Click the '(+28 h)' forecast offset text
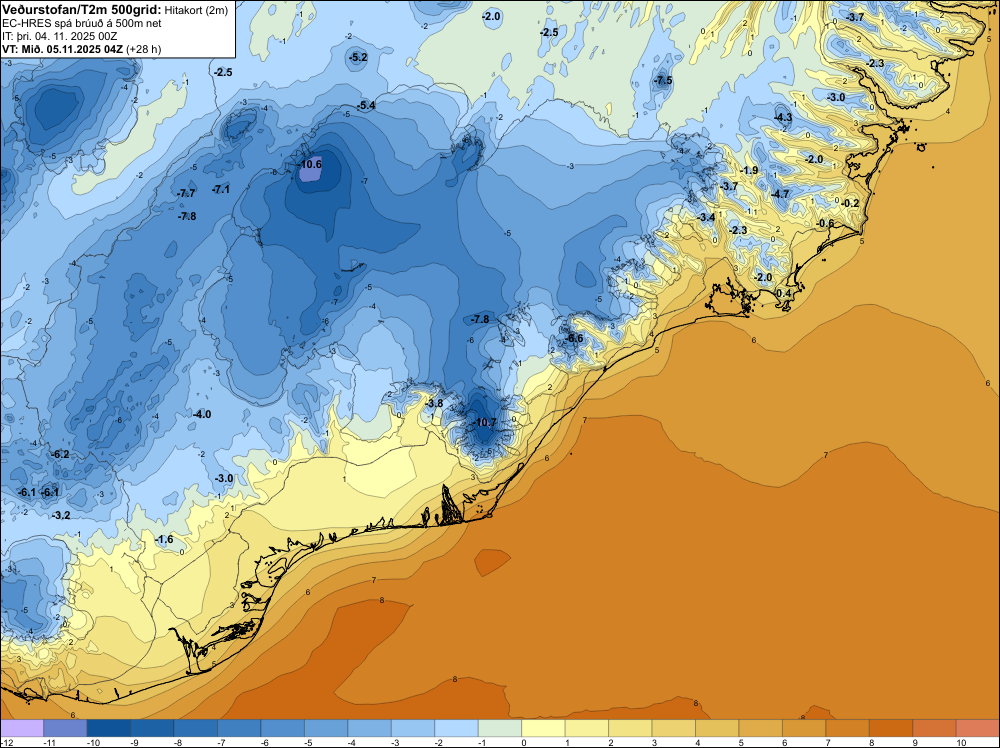Image resolution: width=1000 pixels, height=748 pixels. (143, 49)
